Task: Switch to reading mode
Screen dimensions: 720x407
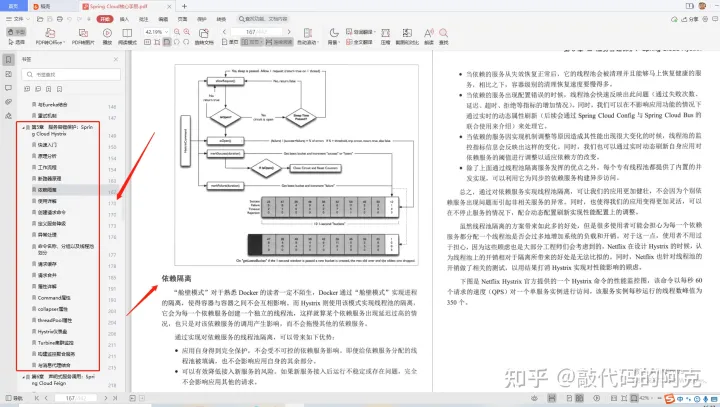Action: point(127,36)
